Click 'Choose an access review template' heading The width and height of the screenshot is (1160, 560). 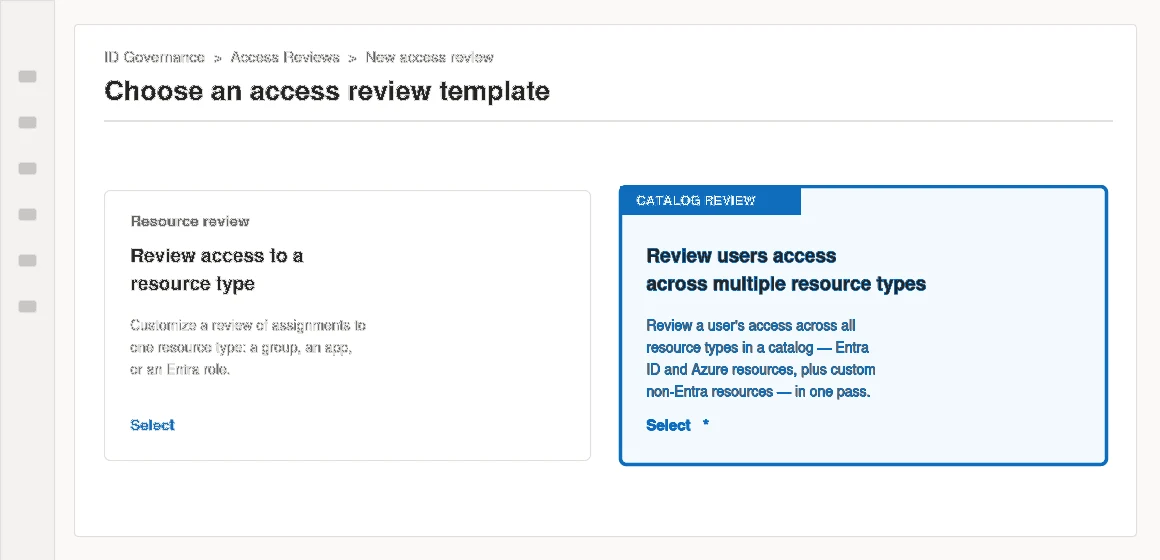tap(327, 91)
